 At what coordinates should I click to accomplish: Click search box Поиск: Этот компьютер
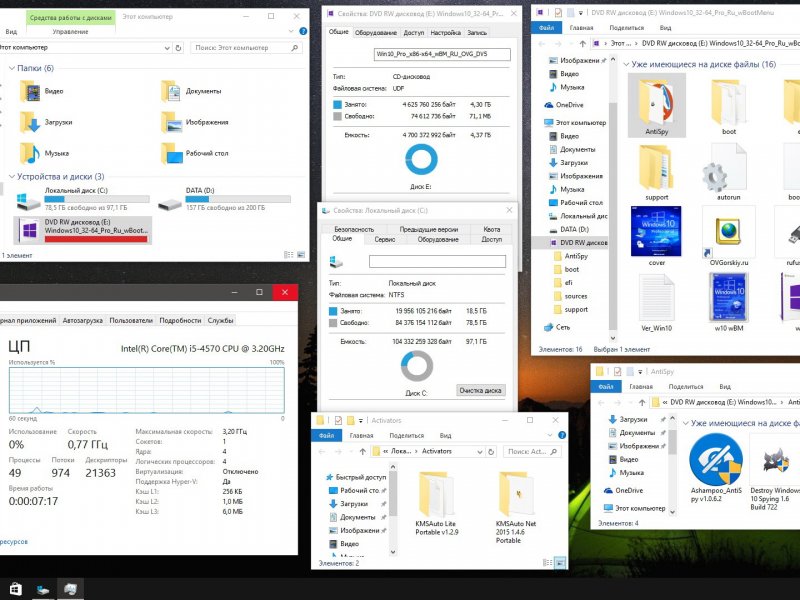point(246,48)
